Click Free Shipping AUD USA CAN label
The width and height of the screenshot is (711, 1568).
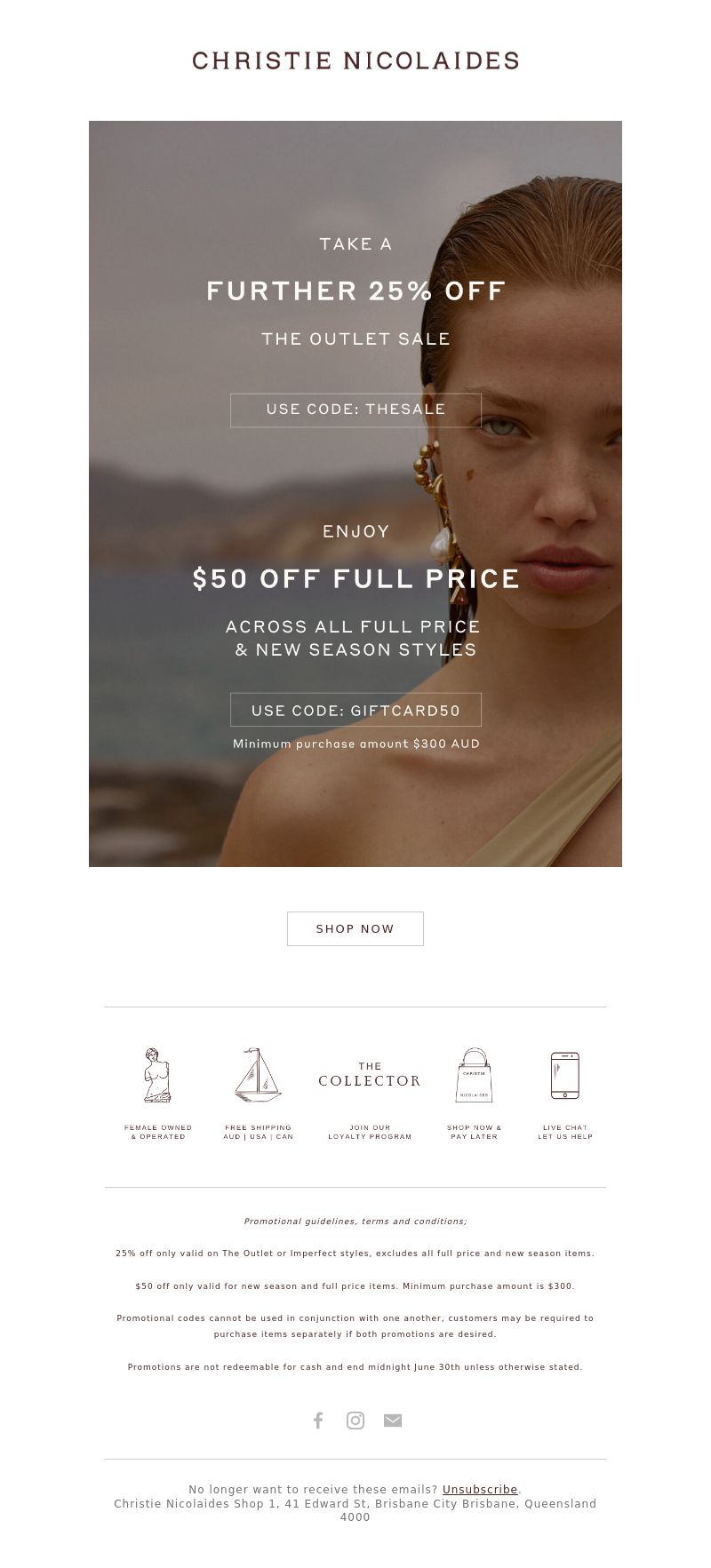click(x=258, y=1132)
